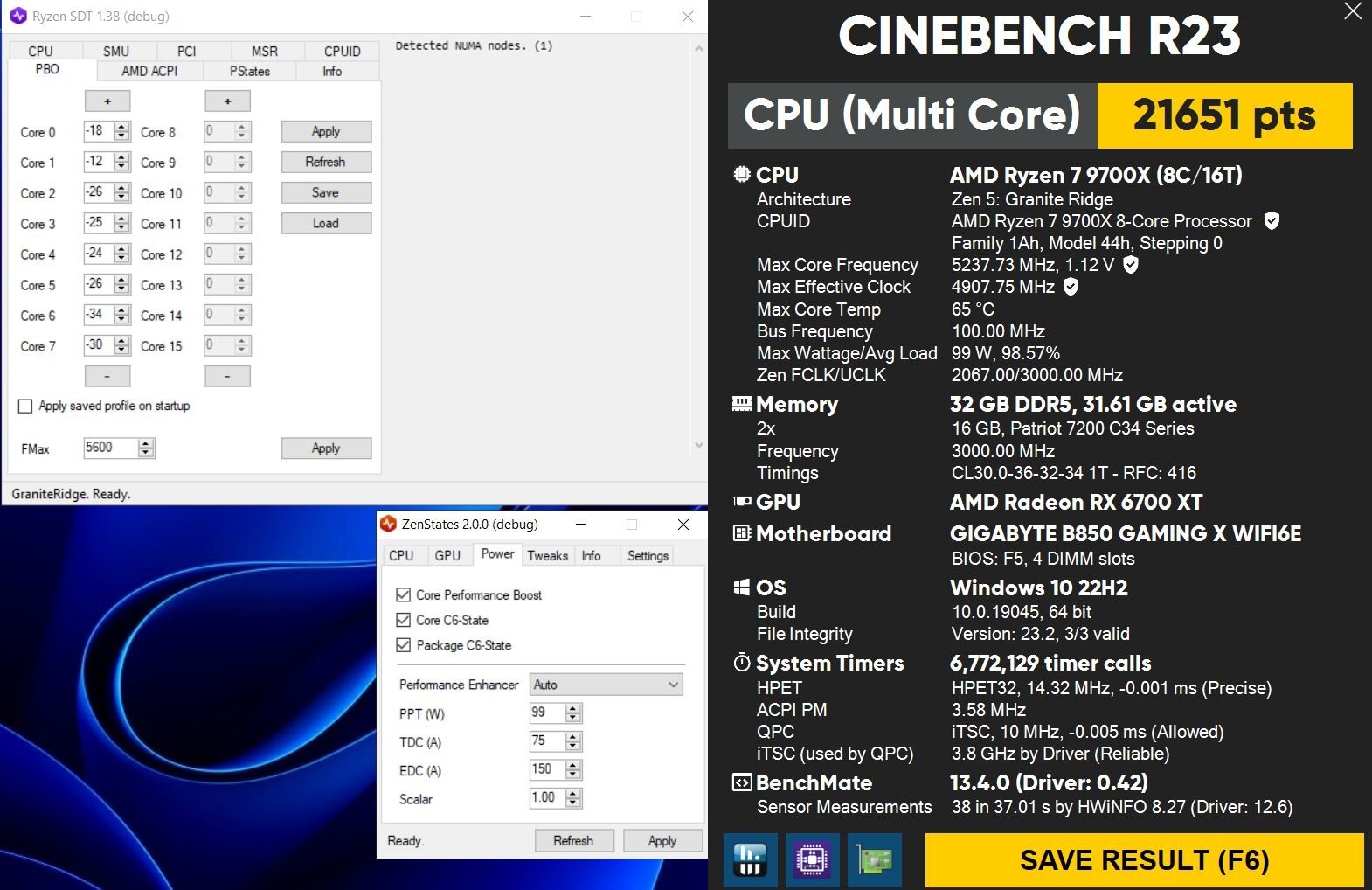Open the Tweaks tab in ZenStates
The height and width of the screenshot is (890, 1372).
click(548, 555)
